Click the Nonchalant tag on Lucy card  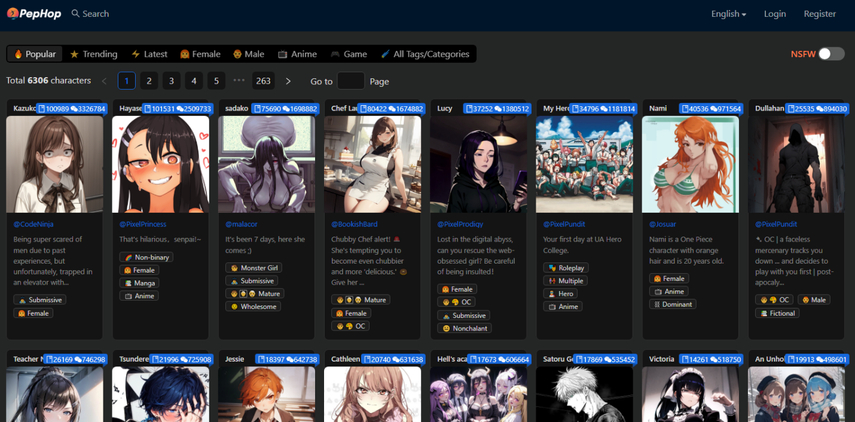click(x=465, y=328)
